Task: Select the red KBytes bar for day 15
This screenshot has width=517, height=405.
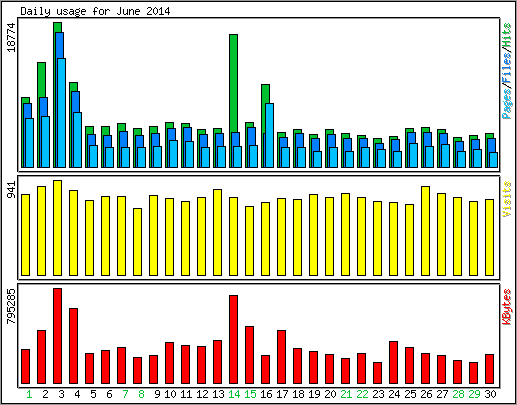Action: [x=249, y=355]
